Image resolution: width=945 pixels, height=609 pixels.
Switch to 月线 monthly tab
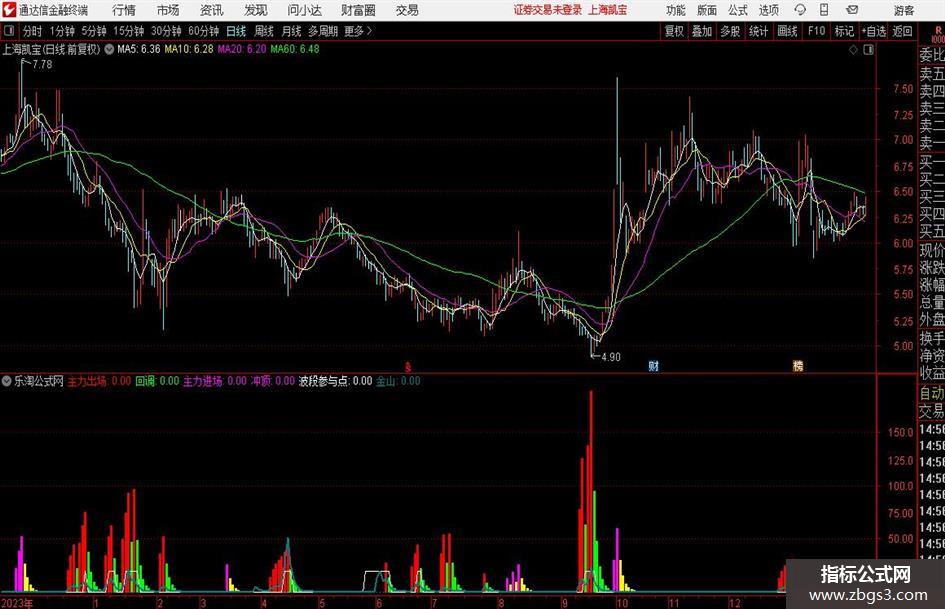coord(292,31)
